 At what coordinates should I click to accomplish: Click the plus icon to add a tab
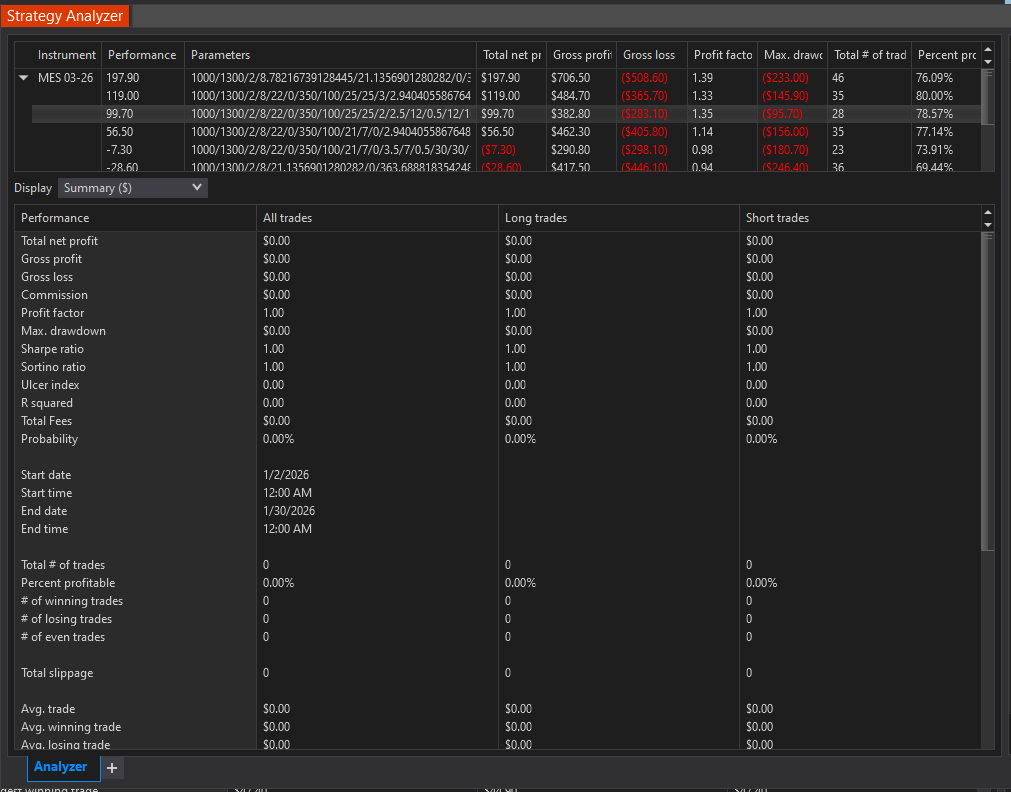coord(112,767)
